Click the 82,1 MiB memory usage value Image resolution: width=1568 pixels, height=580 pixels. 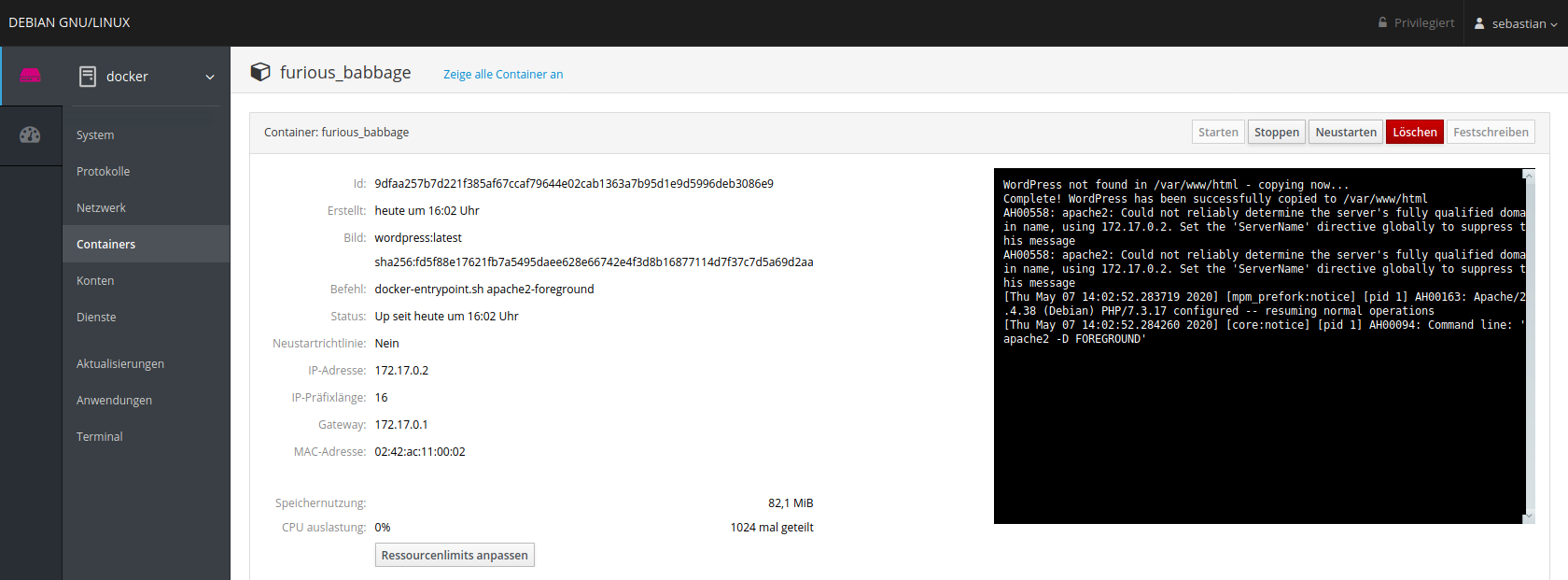click(x=791, y=502)
